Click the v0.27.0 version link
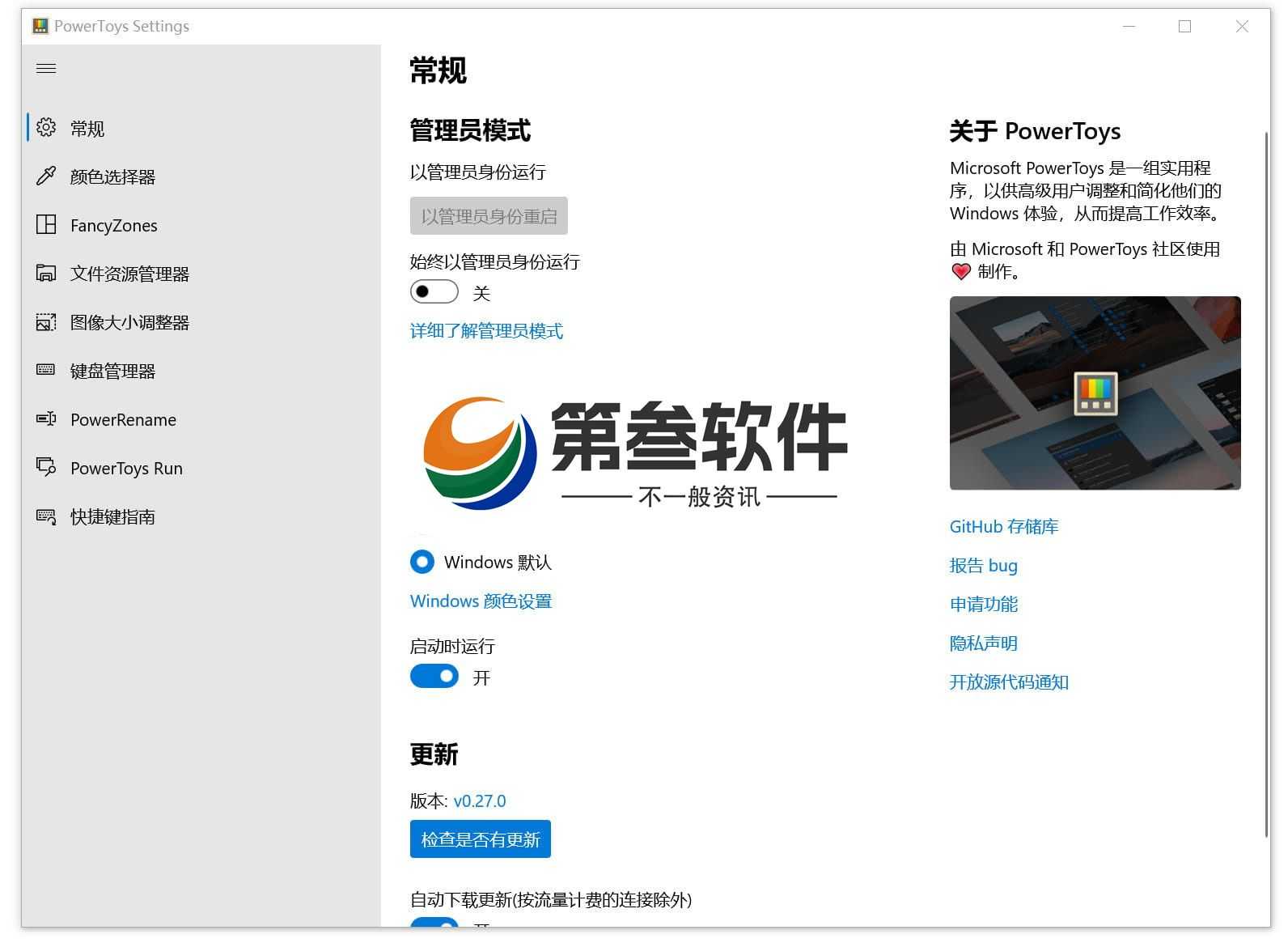The width and height of the screenshot is (1288, 947). click(x=480, y=801)
